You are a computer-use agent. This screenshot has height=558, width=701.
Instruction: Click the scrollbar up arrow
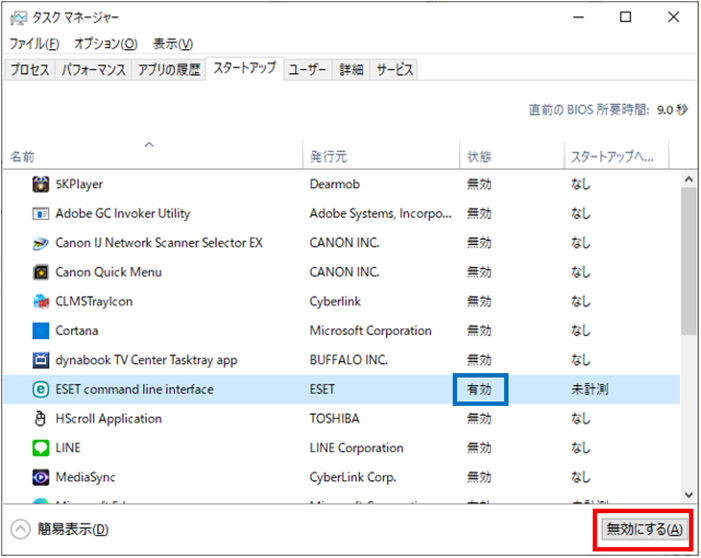(689, 180)
